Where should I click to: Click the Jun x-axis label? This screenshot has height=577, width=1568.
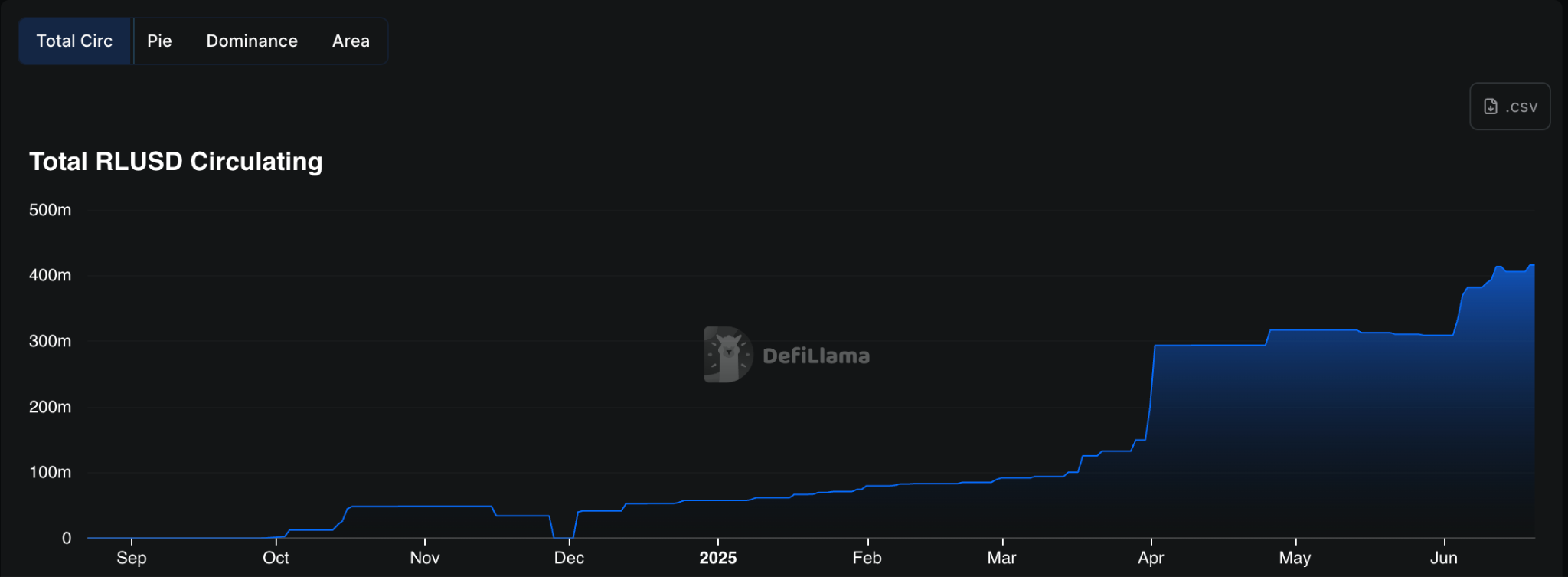(x=1444, y=558)
